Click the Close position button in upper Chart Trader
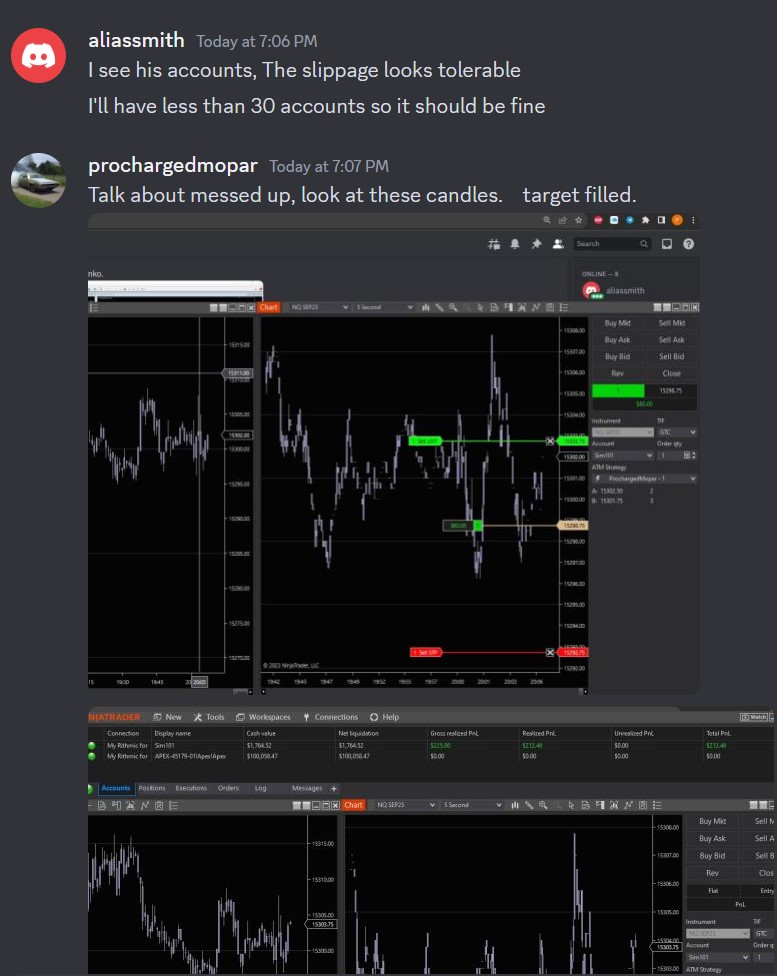777x976 pixels. (x=671, y=373)
